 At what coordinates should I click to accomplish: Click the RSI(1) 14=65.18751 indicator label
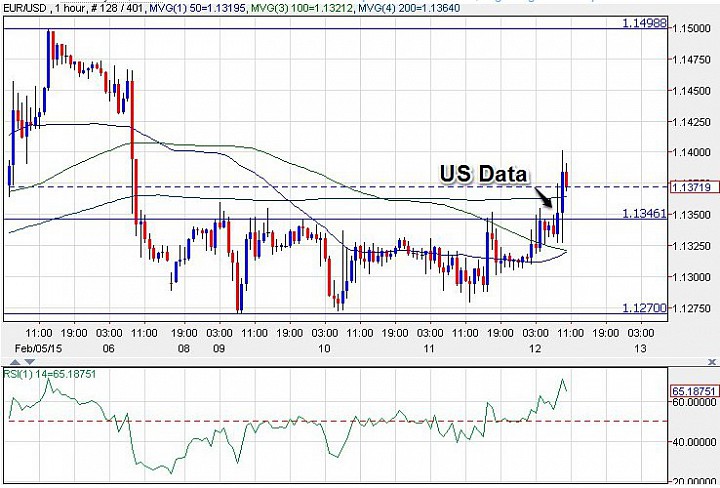pos(50,374)
